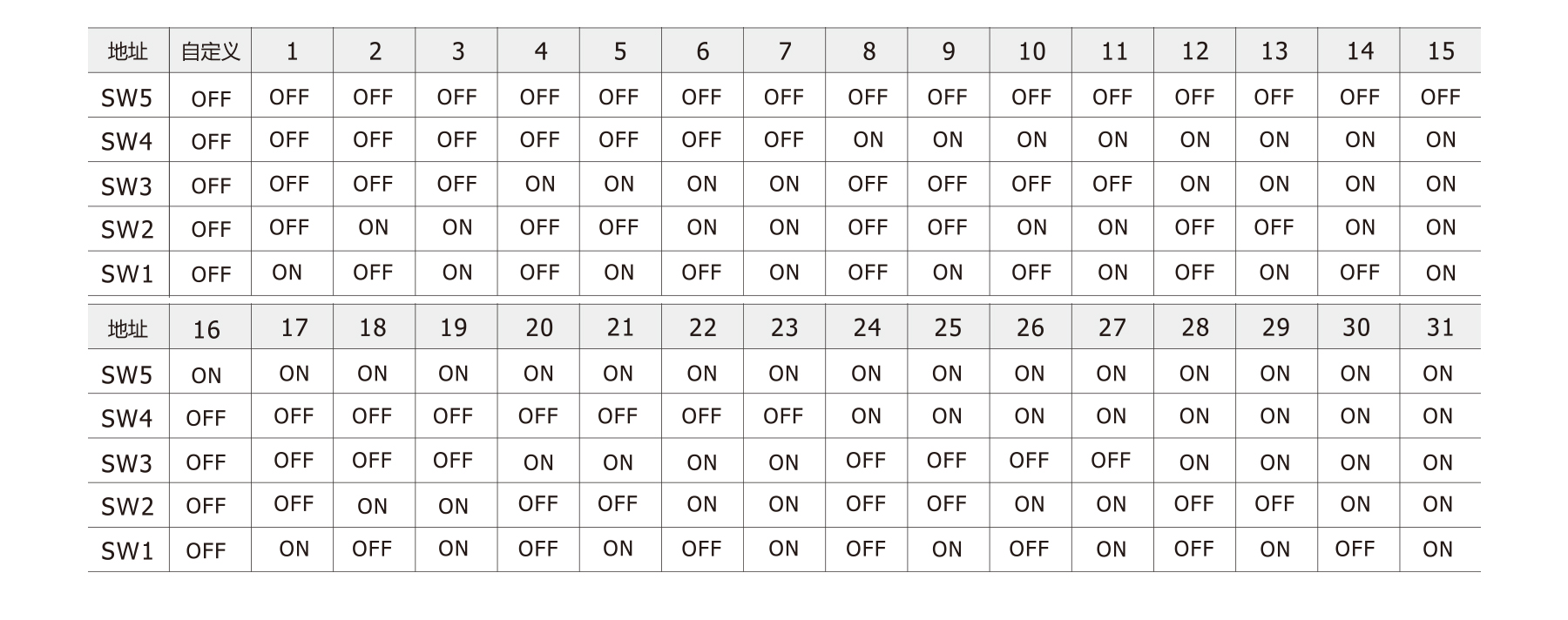
Task: Click SW2 value under address 2
Action: 374,227
